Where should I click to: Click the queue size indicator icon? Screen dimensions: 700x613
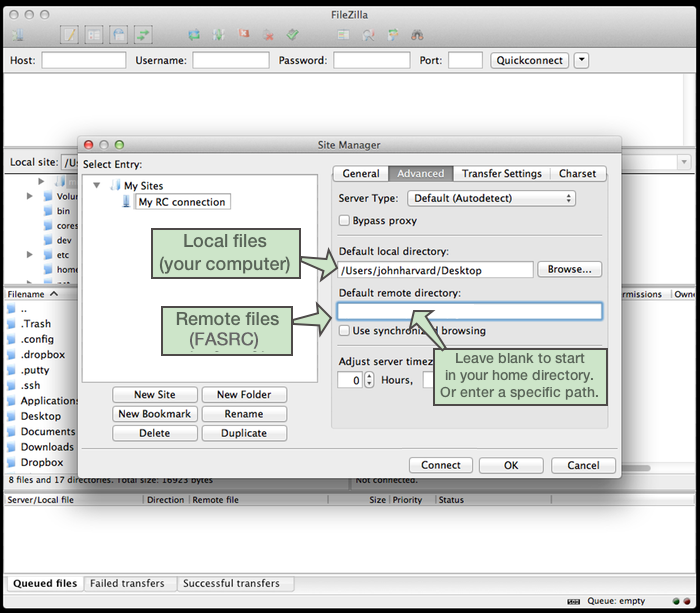(573, 601)
